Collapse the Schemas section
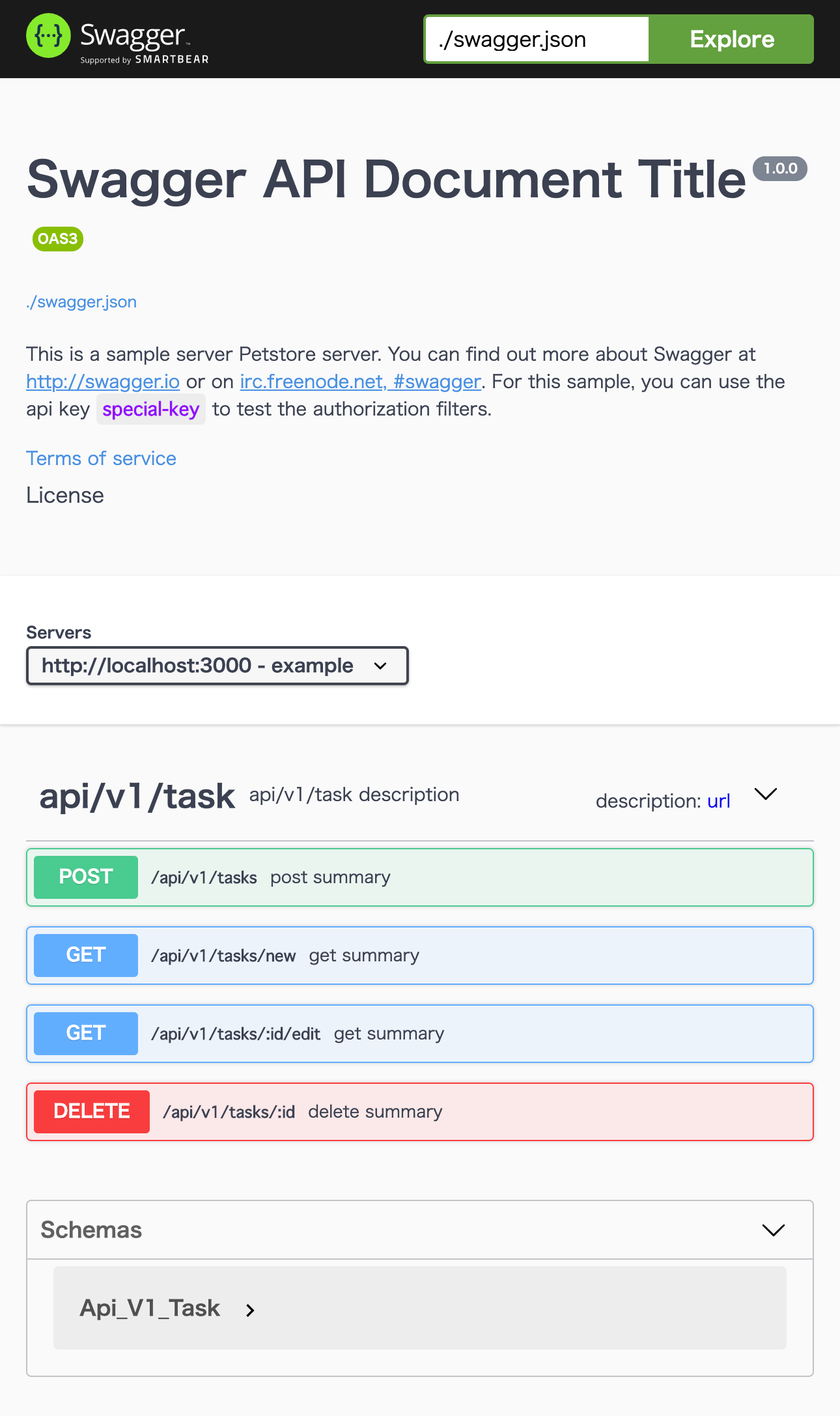Screen dimensions: 840x1416 tap(773, 1230)
